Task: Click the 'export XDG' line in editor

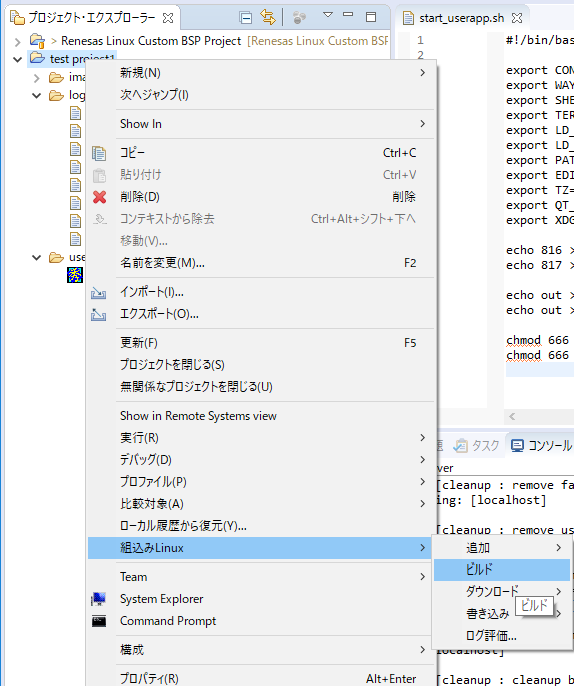Action: click(540, 220)
